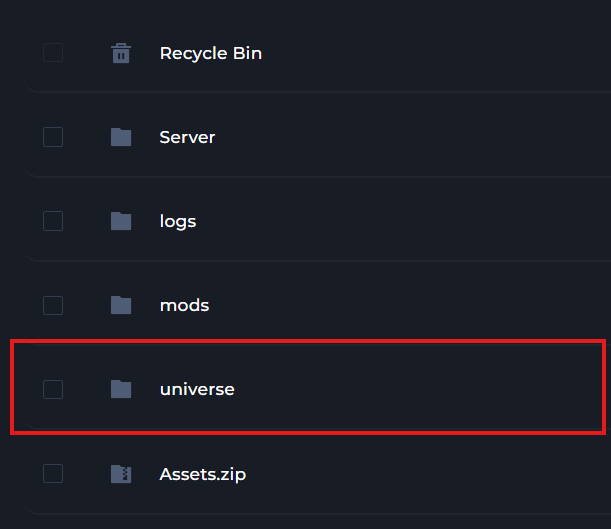Click the Recycle Bin trash icon
611x529 pixels.
click(121, 53)
